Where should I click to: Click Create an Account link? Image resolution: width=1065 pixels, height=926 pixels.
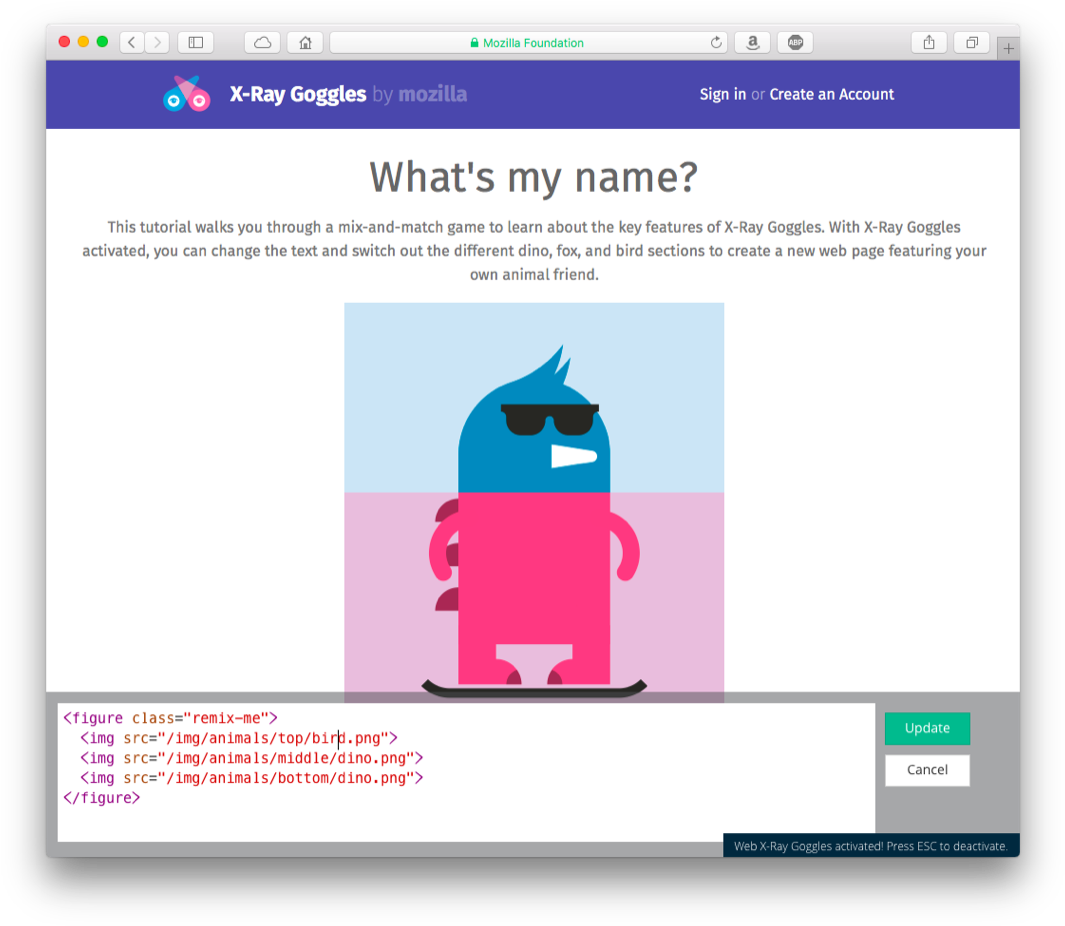point(831,94)
